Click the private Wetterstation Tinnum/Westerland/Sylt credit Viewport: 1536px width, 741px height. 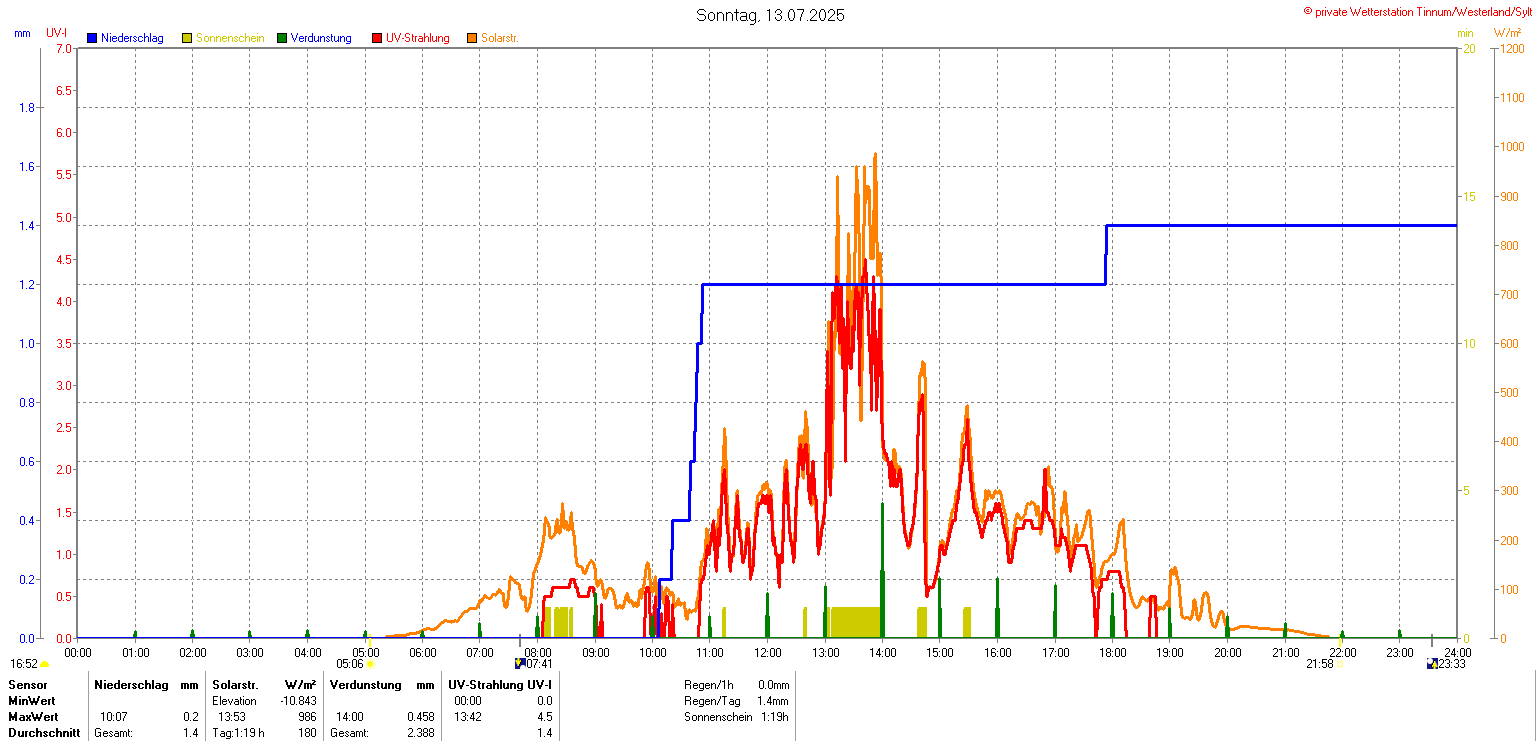coord(1417,11)
